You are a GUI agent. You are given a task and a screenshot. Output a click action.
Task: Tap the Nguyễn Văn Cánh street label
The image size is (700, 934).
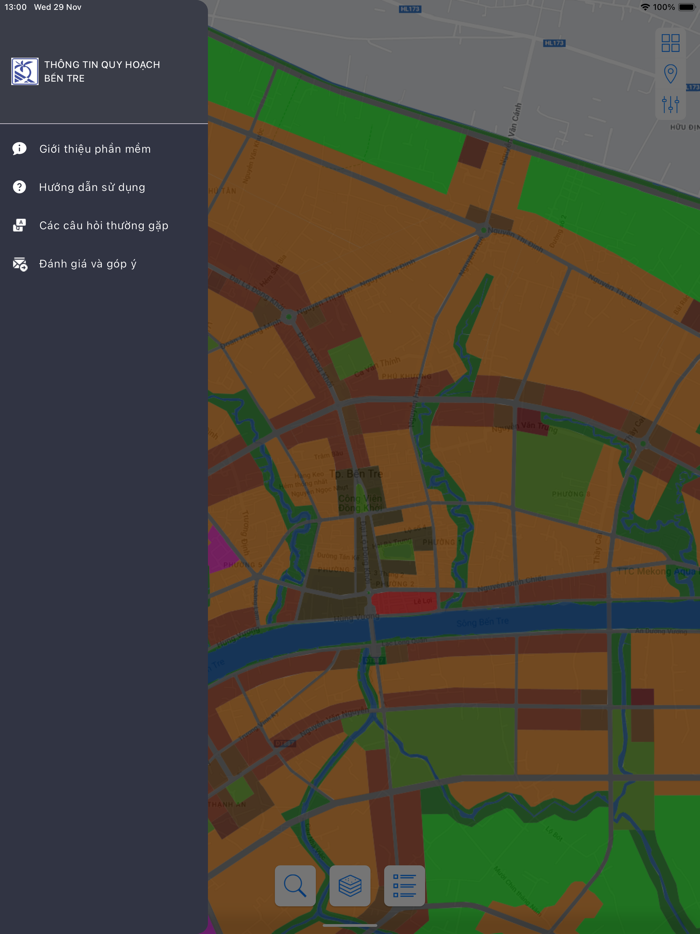coord(512,133)
